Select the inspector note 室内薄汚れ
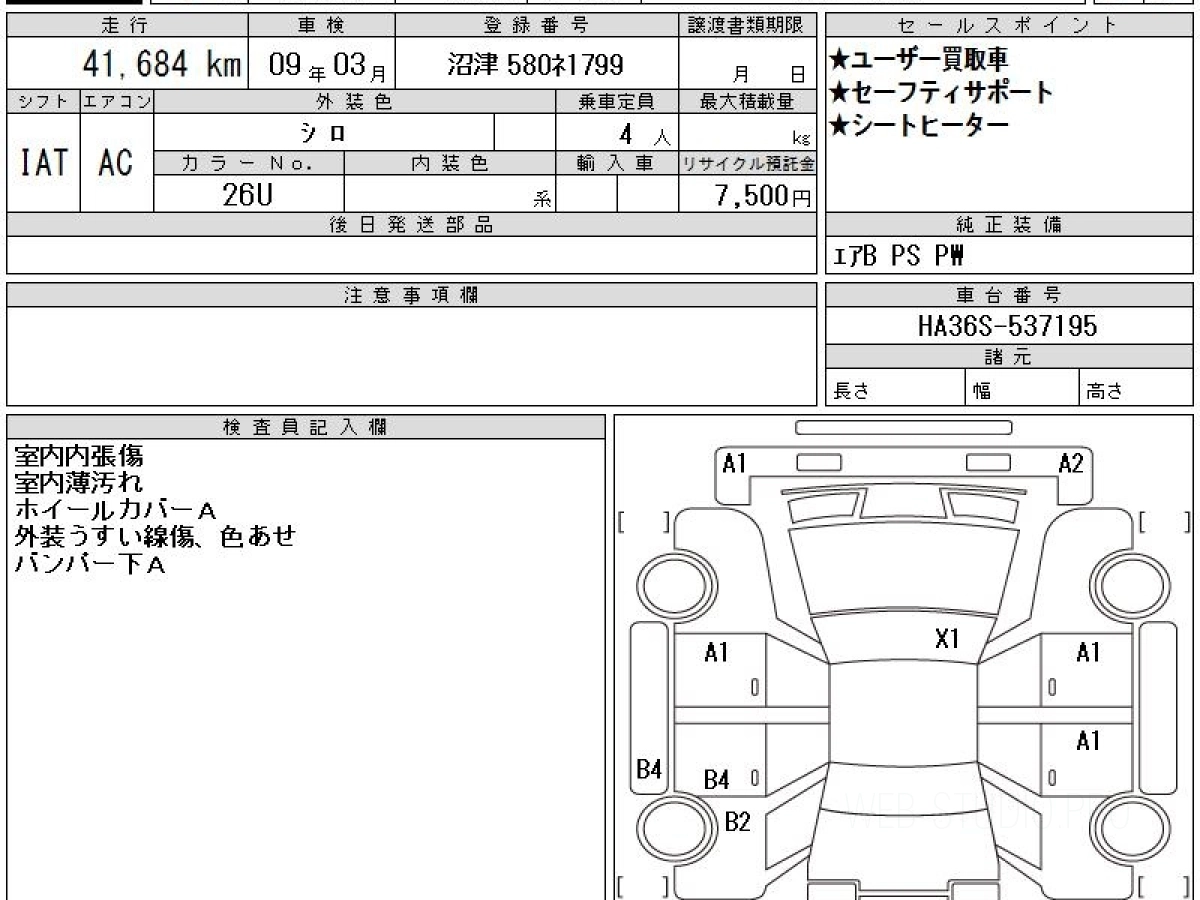This screenshot has width=1200, height=900. tap(79, 483)
